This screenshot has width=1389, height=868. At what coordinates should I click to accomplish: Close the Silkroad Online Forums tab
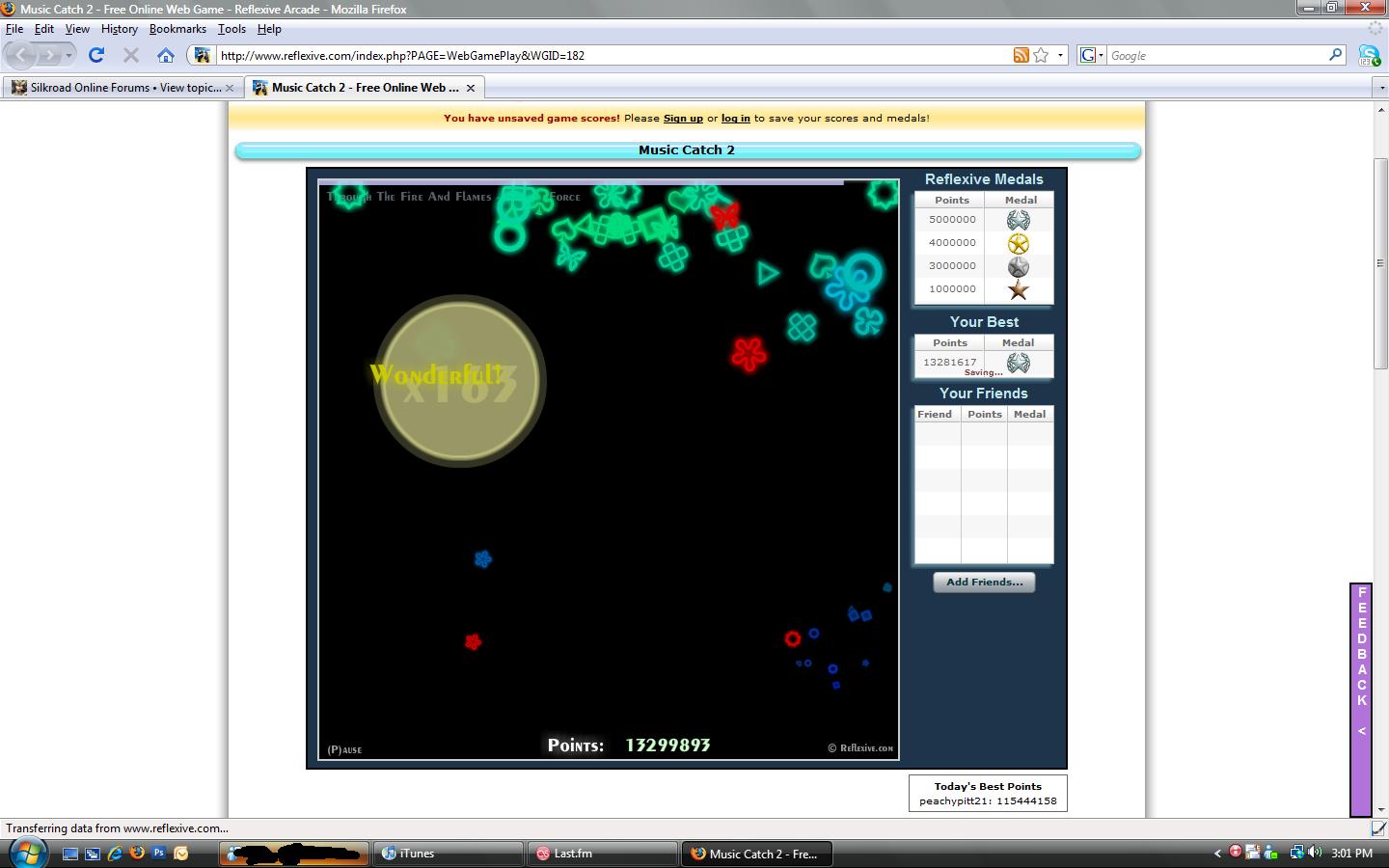pos(230,88)
